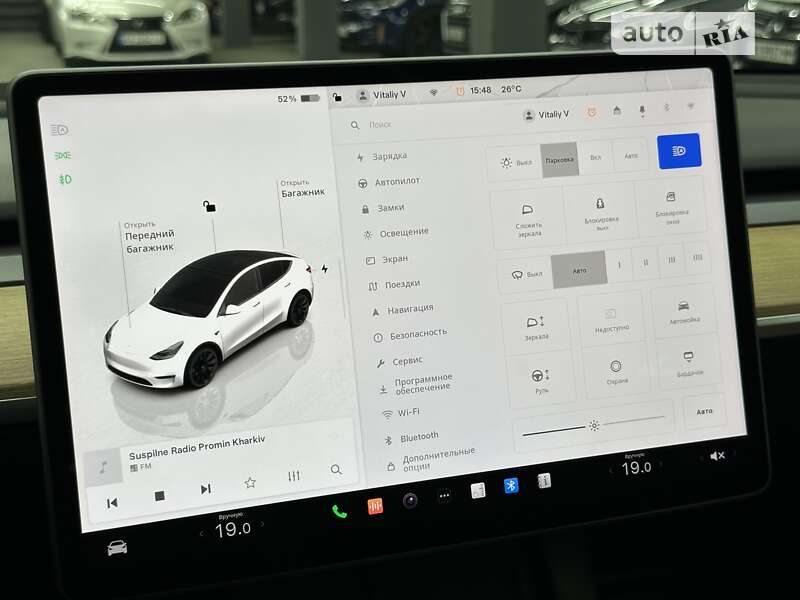Open the Зарядка menu

click(383, 157)
